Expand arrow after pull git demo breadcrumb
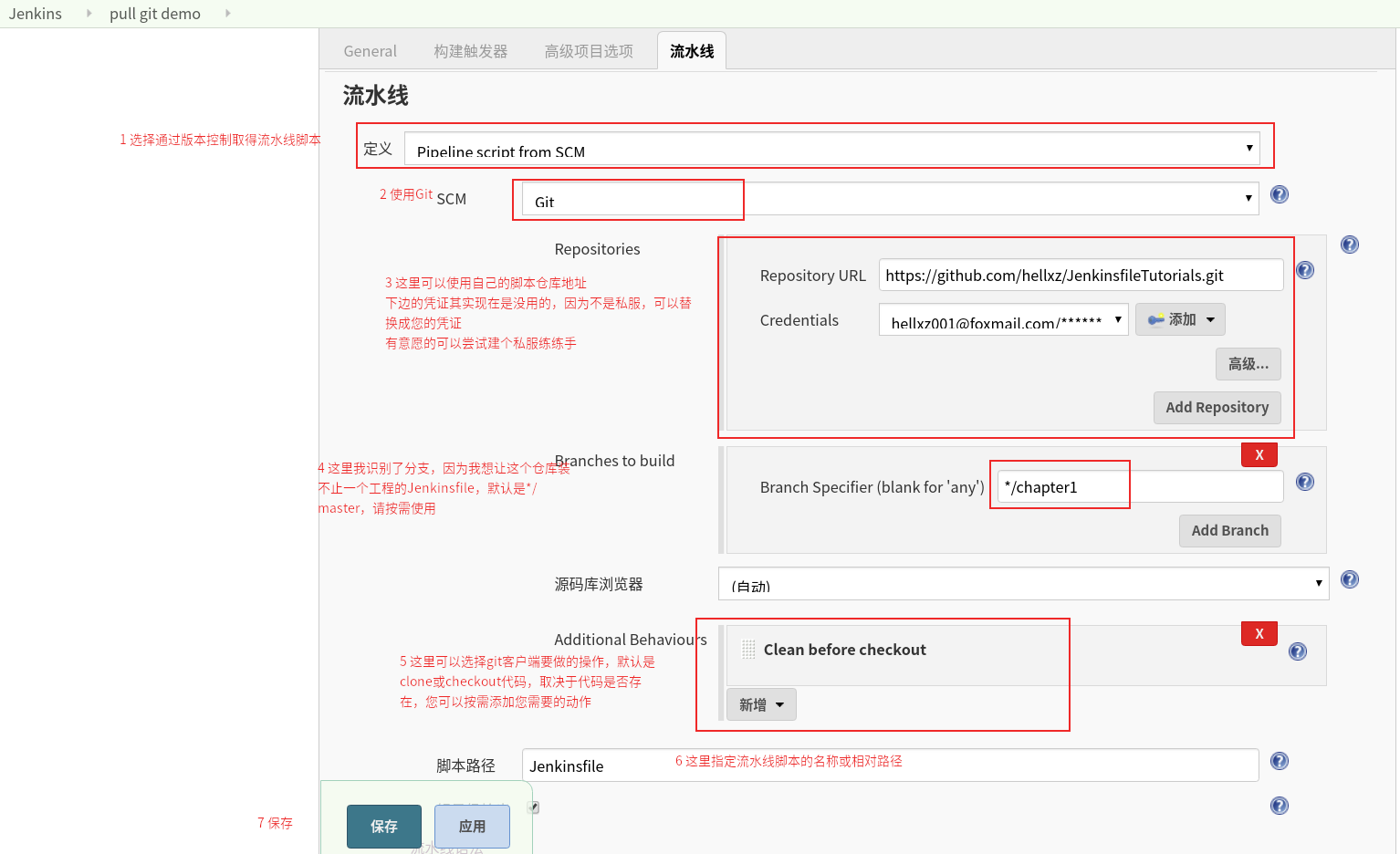 point(227,14)
